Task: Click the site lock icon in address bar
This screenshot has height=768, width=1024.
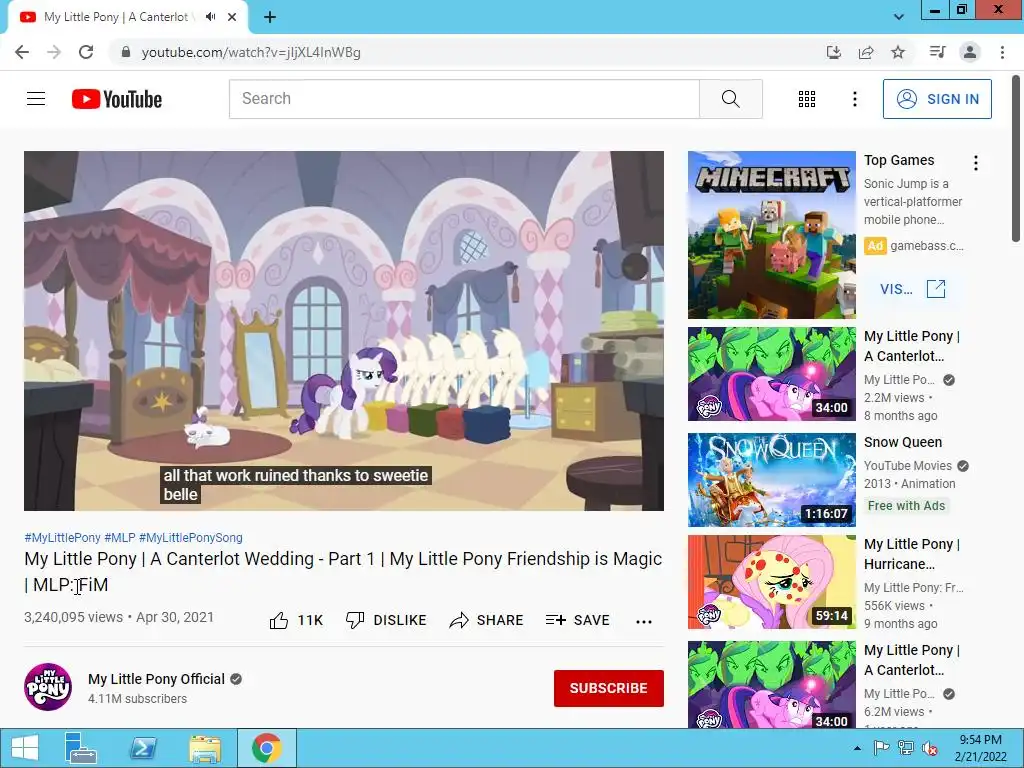Action: [126, 52]
